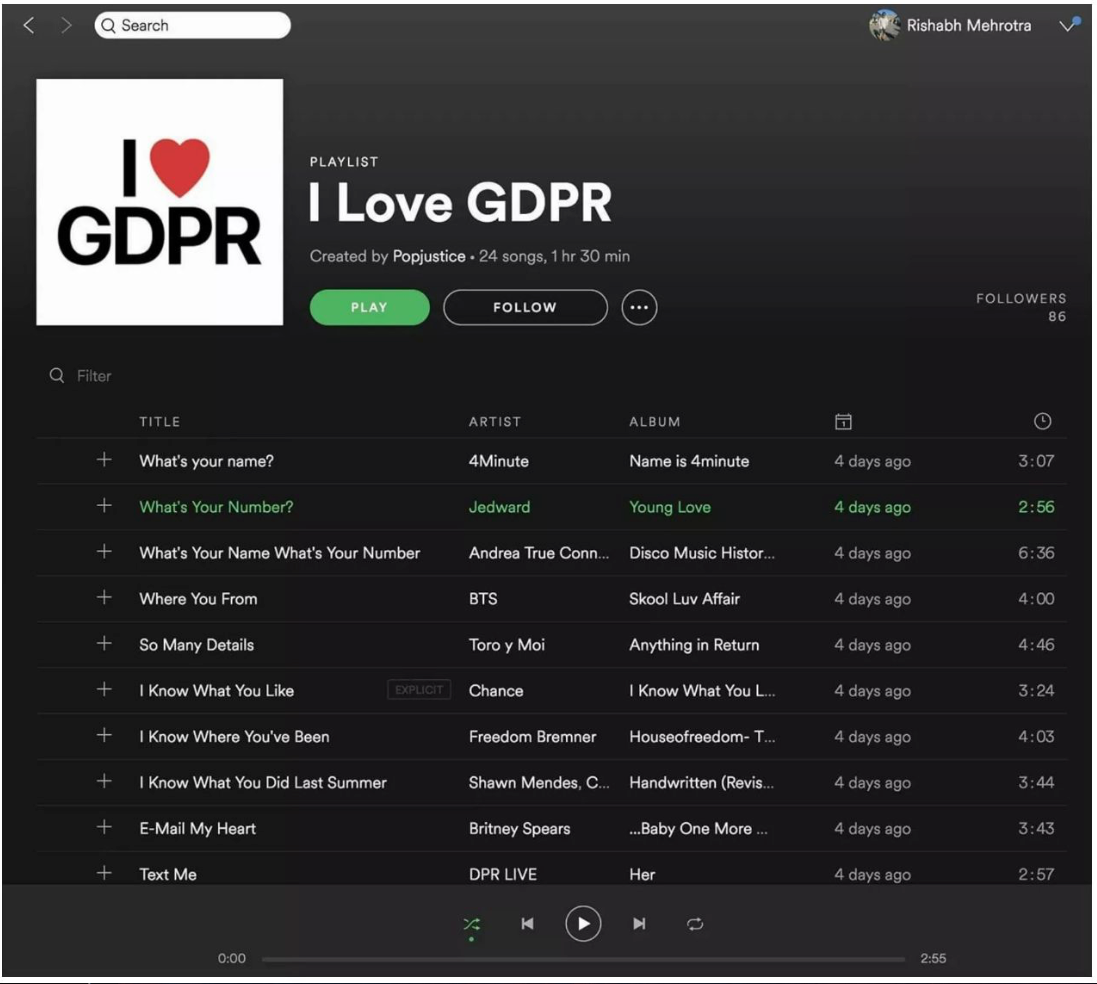
Task: Click the EXPLICIT tag on I Know What You Like
Action: (x=419, y=690)
